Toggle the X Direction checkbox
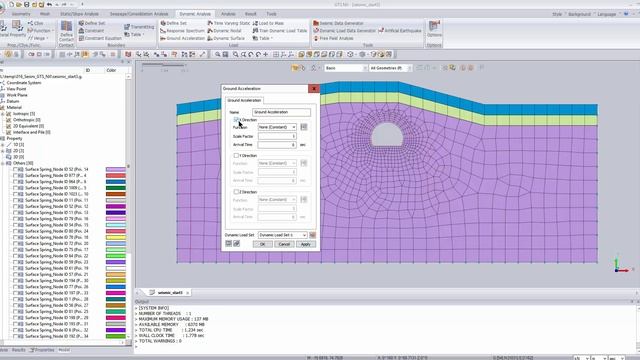Viewport: 640px width, 360px height. coord(236,120)
